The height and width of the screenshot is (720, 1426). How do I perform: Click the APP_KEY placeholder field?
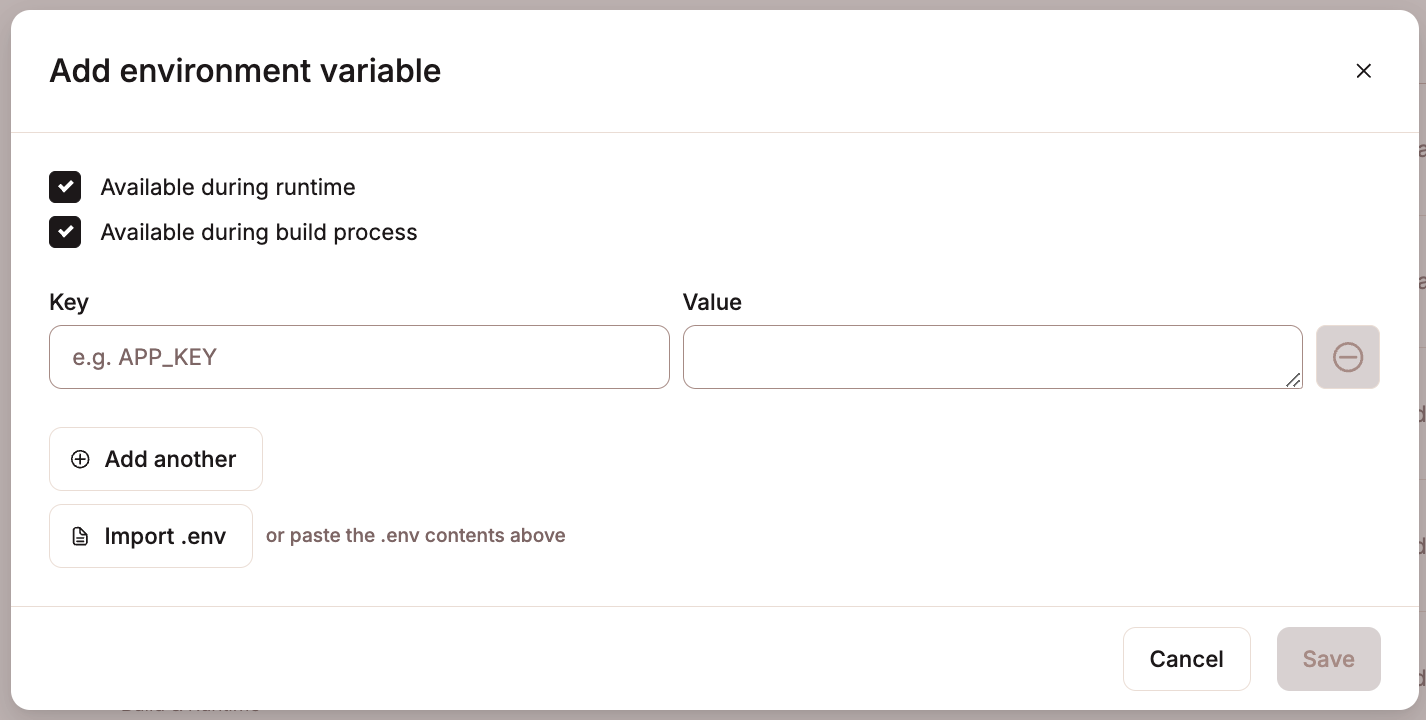(359, 356)
